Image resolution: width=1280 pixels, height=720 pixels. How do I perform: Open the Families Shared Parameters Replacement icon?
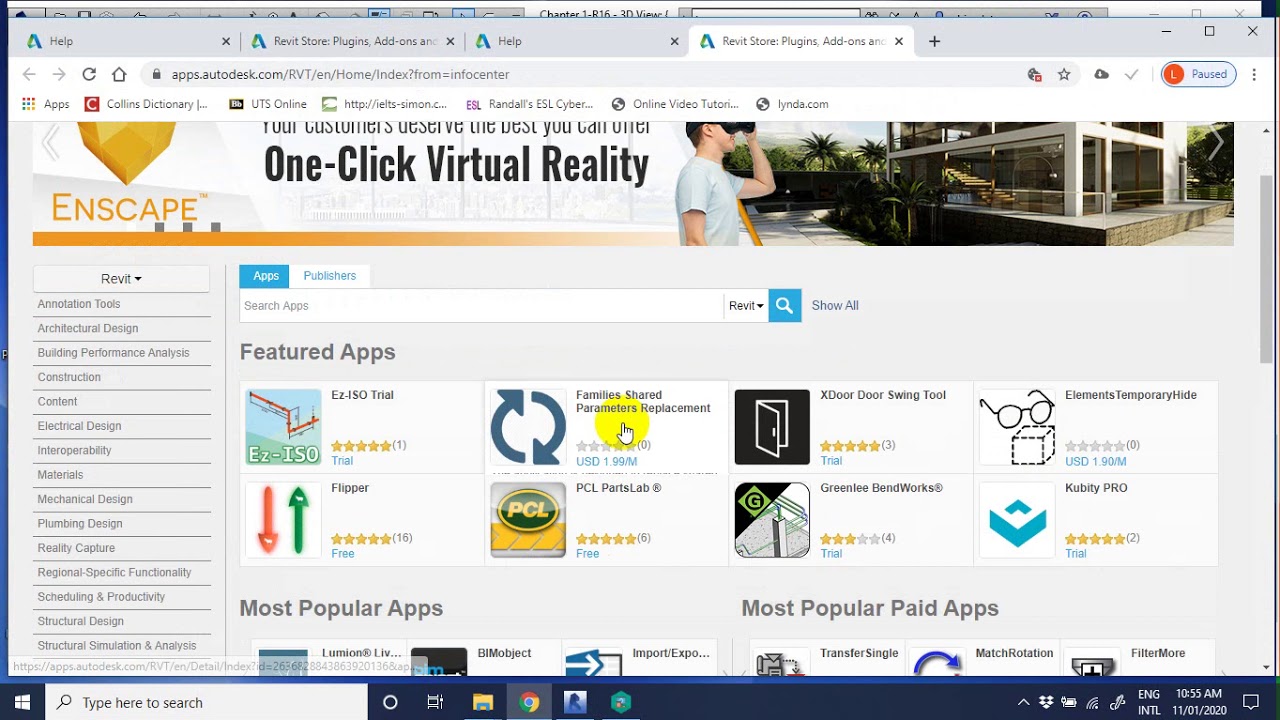(x=528, y=427)
